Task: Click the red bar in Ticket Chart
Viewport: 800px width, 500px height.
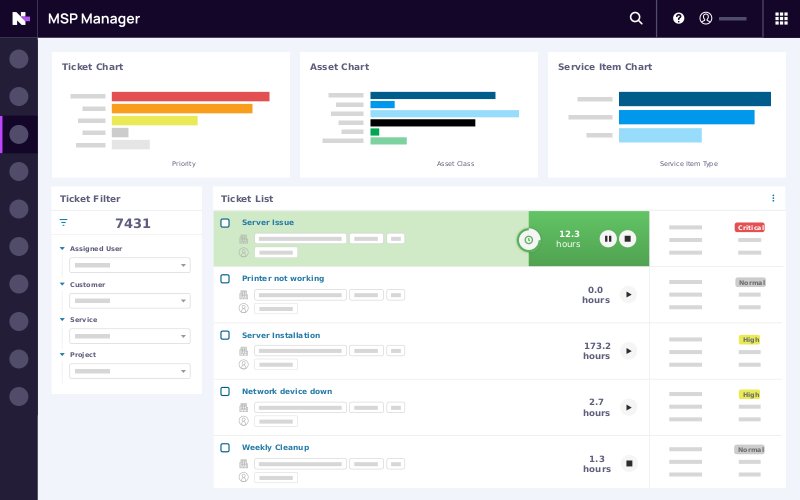Action: (x=190, y=96)
